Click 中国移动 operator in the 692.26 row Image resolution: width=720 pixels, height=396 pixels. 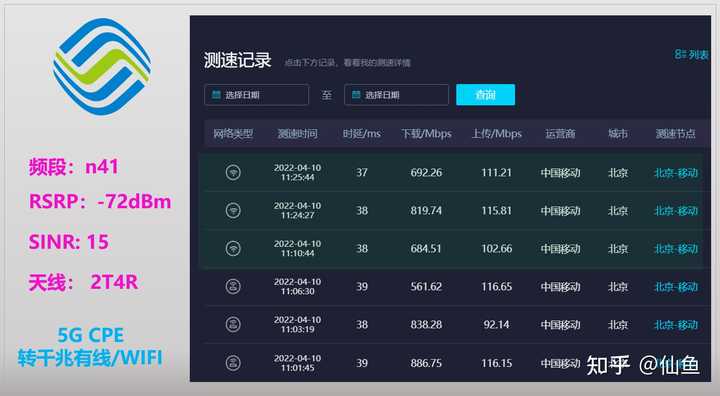click(560, 173)
